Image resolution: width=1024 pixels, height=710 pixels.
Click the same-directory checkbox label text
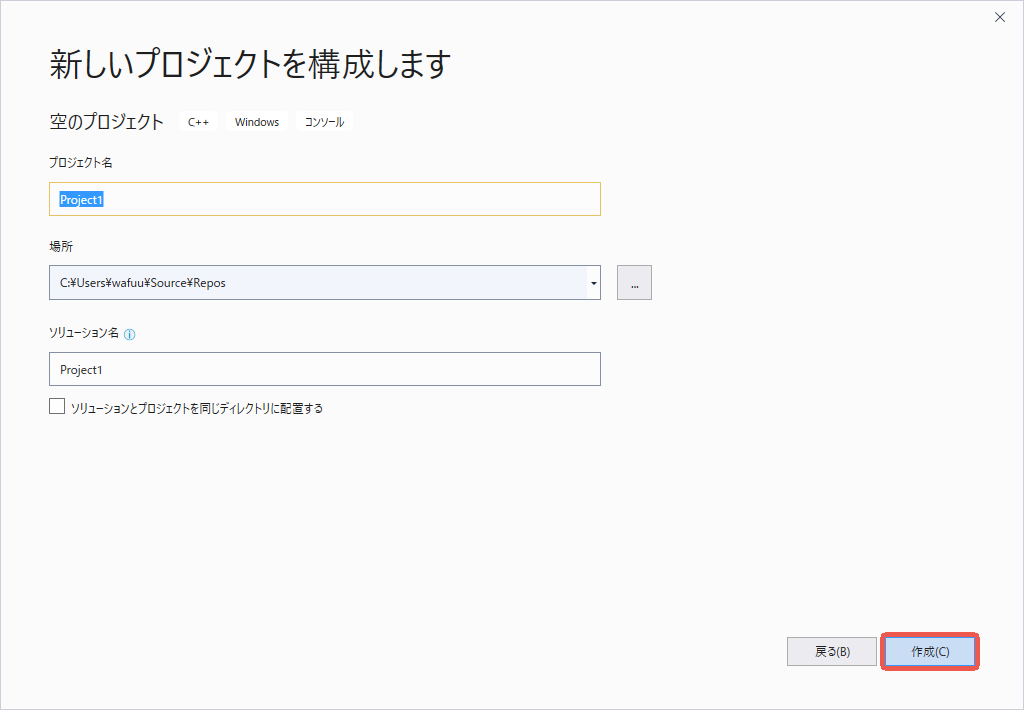[197, 408]
